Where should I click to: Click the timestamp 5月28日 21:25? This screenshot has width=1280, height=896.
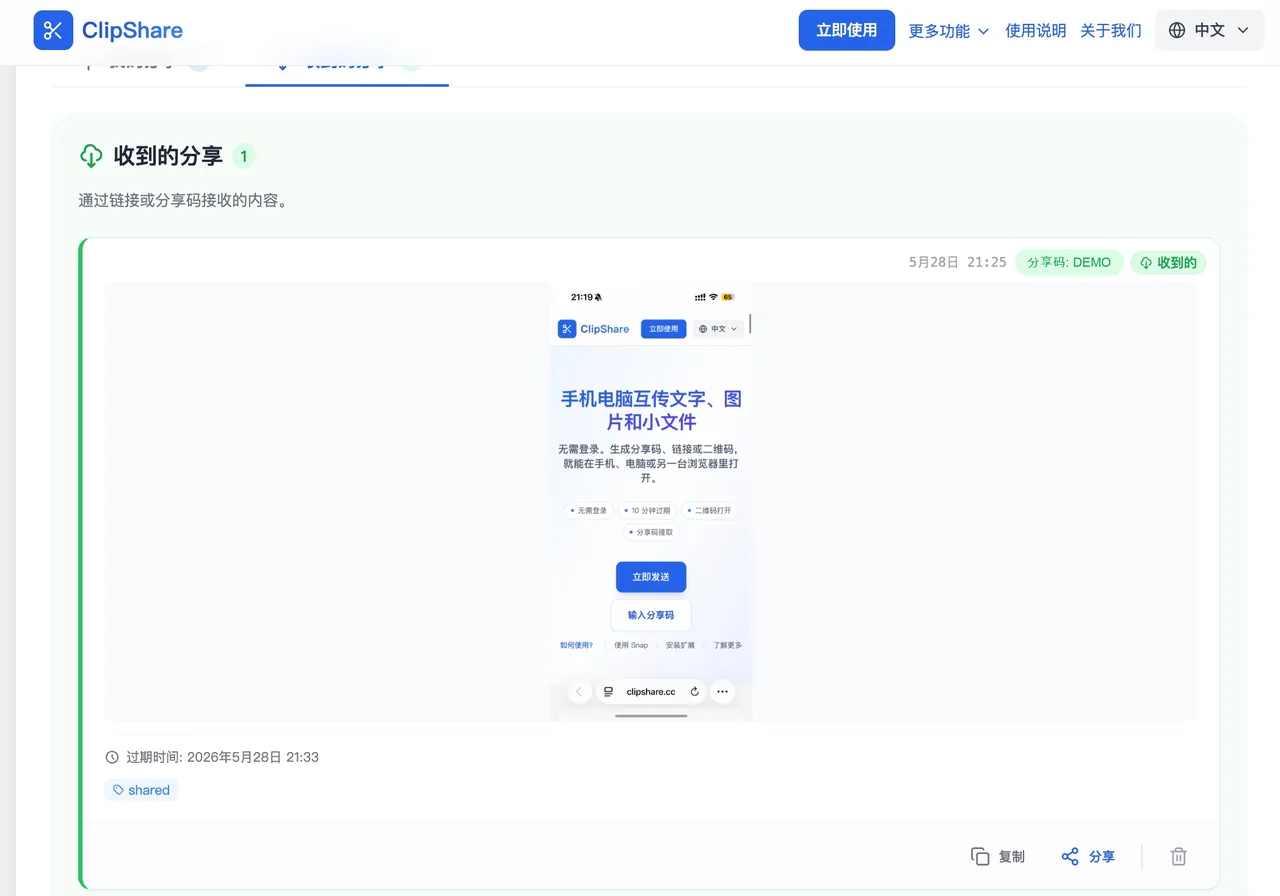pyautogui.click(x=957, y=262)
